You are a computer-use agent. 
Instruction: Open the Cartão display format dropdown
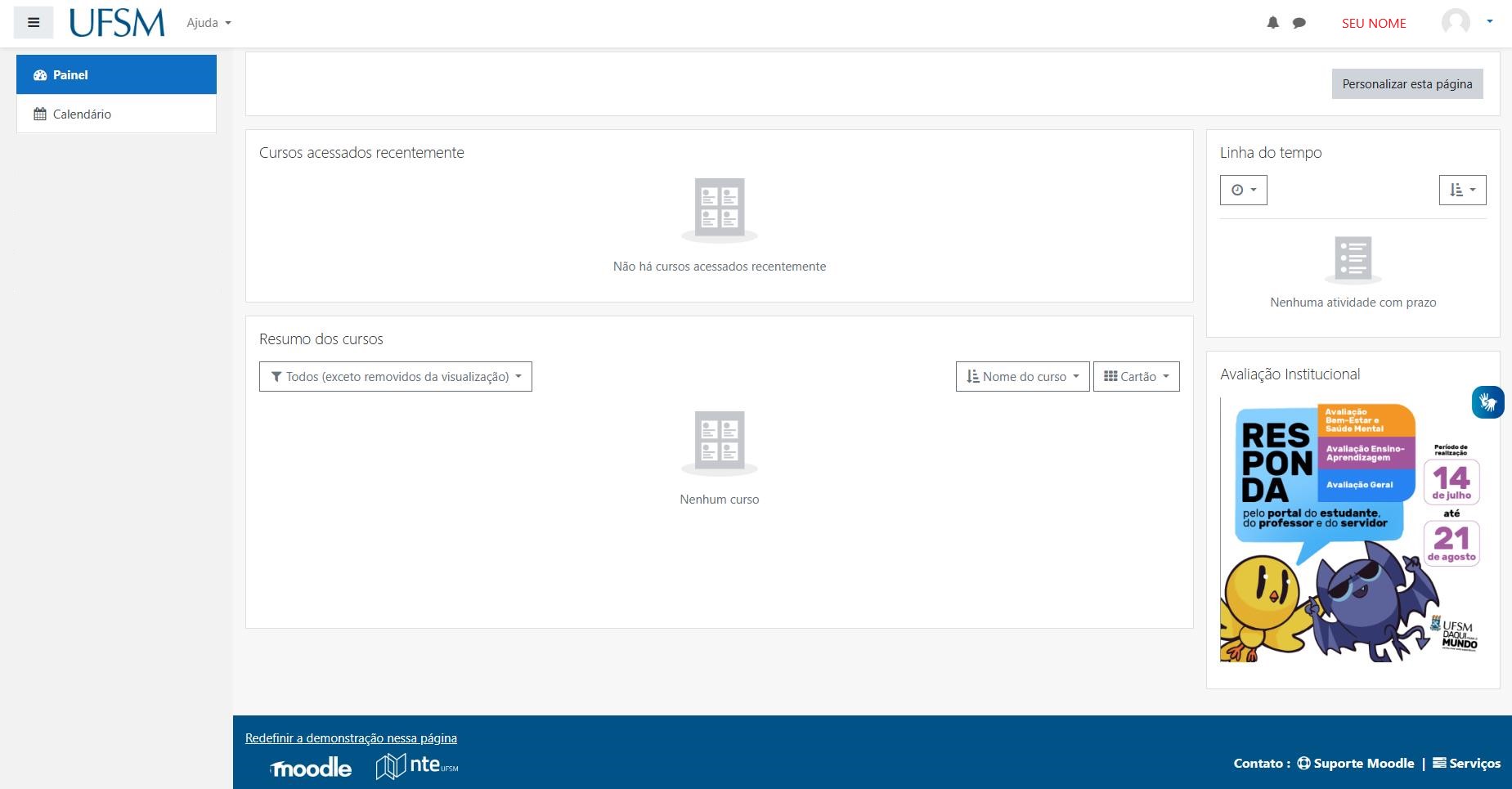[x=1136, y=376]
